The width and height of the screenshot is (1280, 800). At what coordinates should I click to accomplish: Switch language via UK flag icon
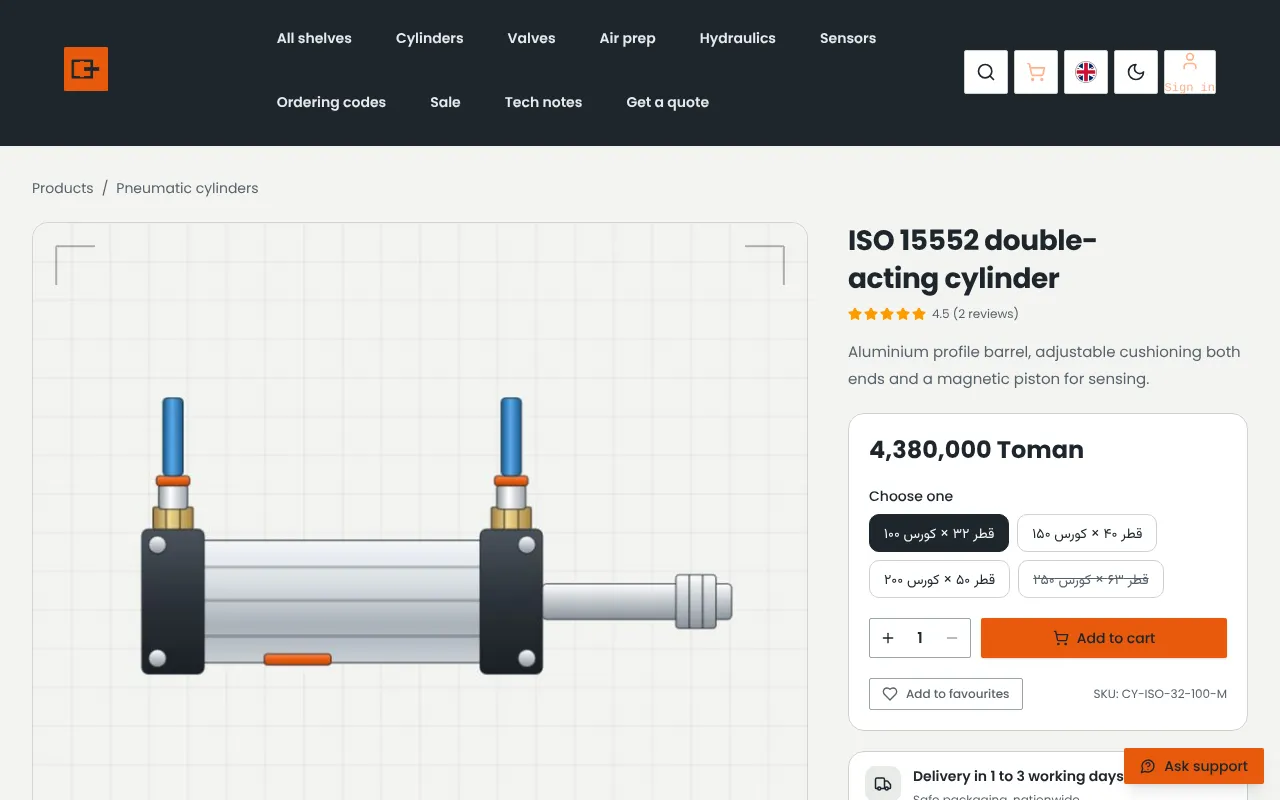point(1086,72)
